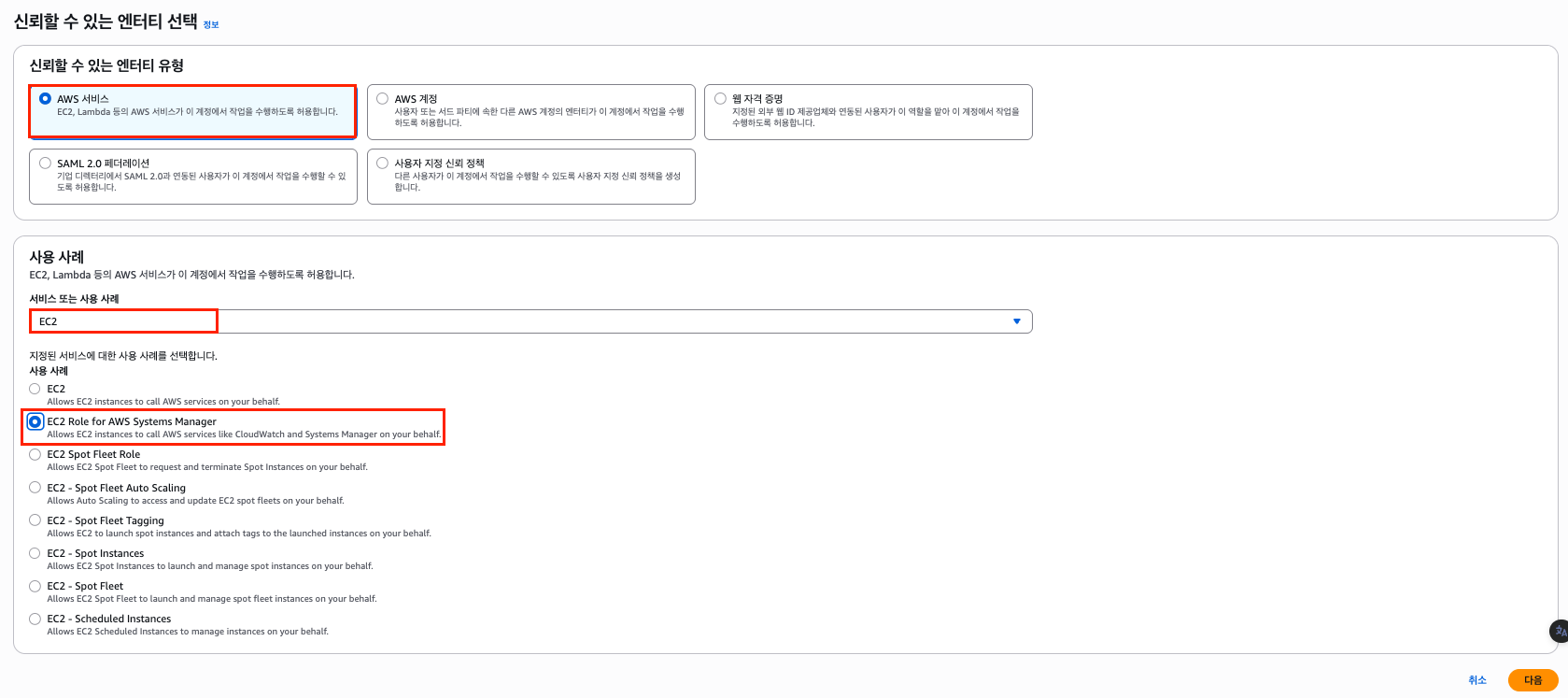Click the EC2 service selection field
Image resolution: width=1568 pixels, height=698 pixels.
(523, 321)
